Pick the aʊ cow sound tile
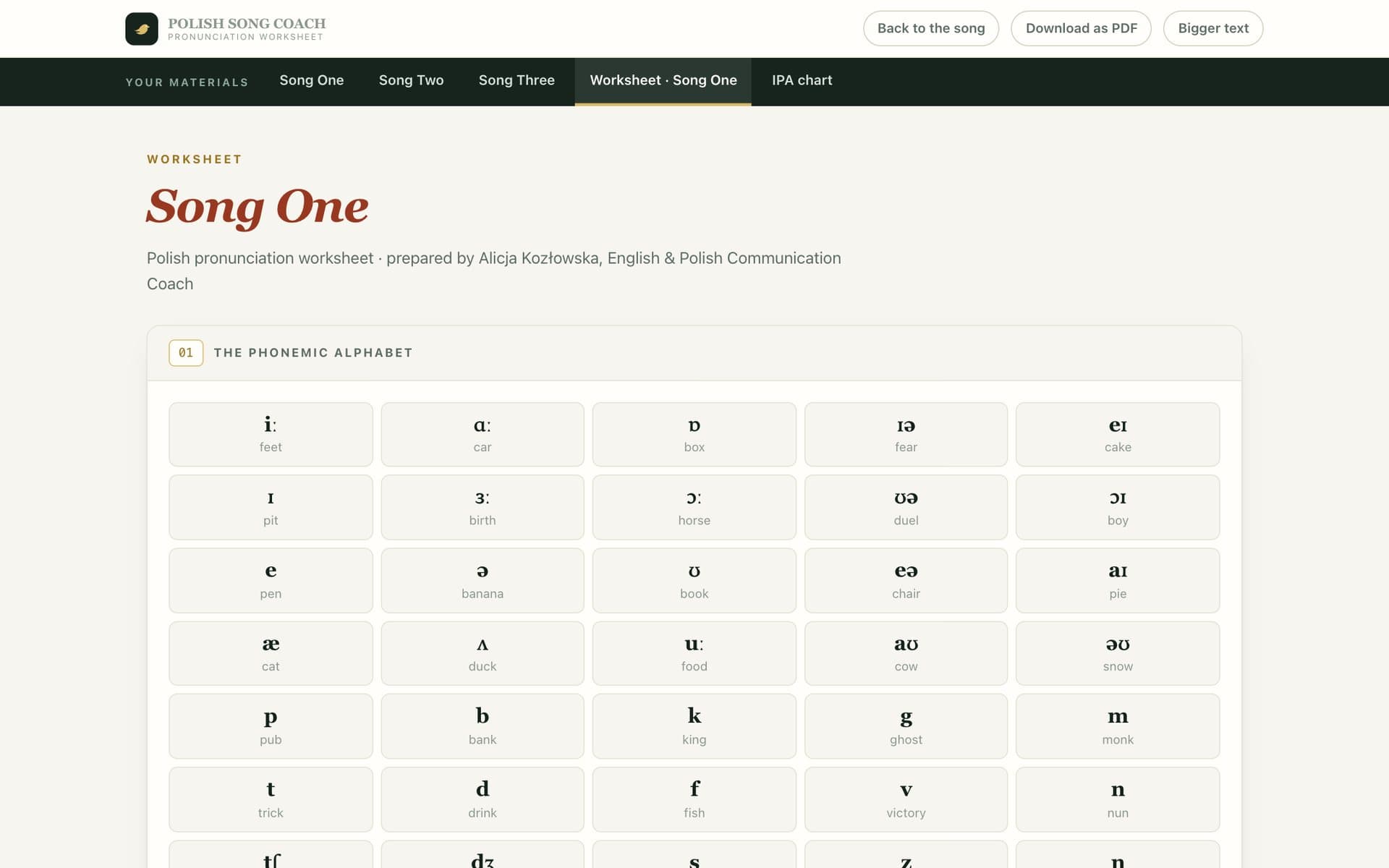This screenshot has width=1389, height=868. (x=906, y=653)
